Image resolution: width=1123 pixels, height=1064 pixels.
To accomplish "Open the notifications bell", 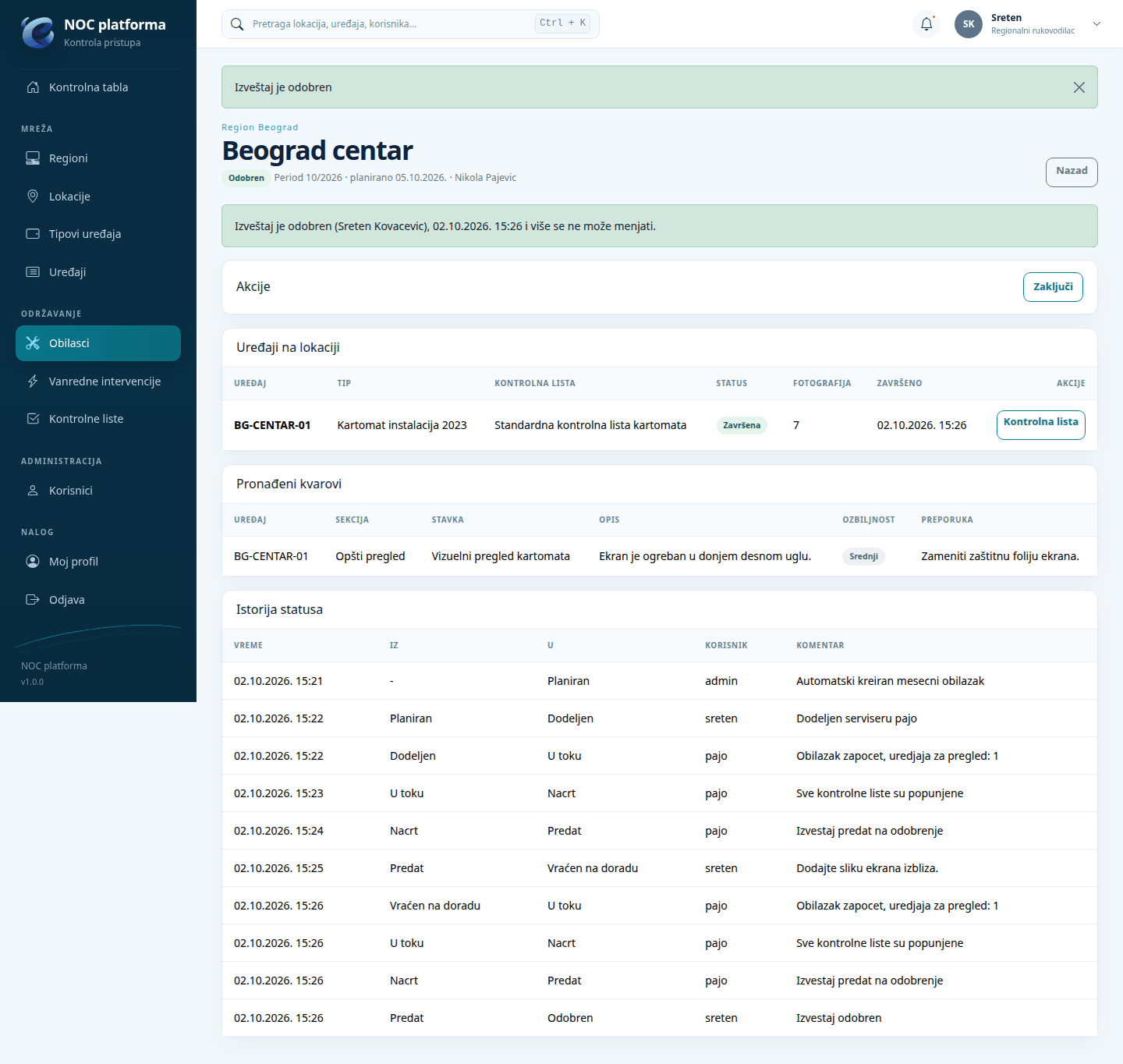I will [926, 24].
